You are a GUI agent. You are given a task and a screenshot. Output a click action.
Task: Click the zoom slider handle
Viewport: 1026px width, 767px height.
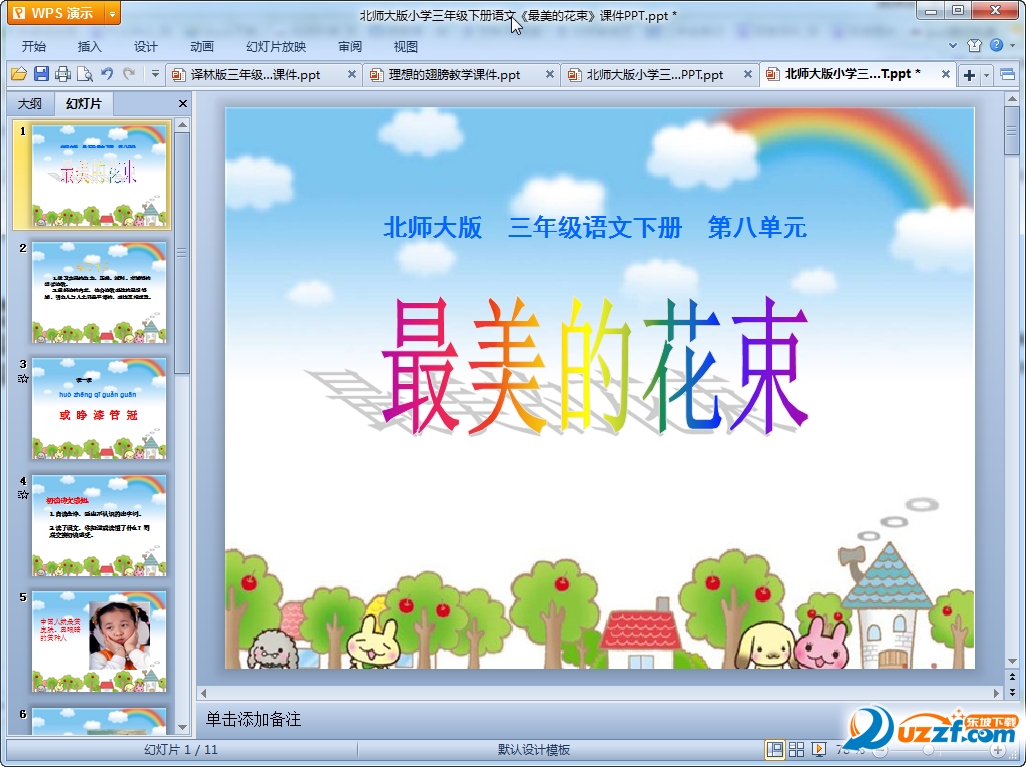pos(928,750)
